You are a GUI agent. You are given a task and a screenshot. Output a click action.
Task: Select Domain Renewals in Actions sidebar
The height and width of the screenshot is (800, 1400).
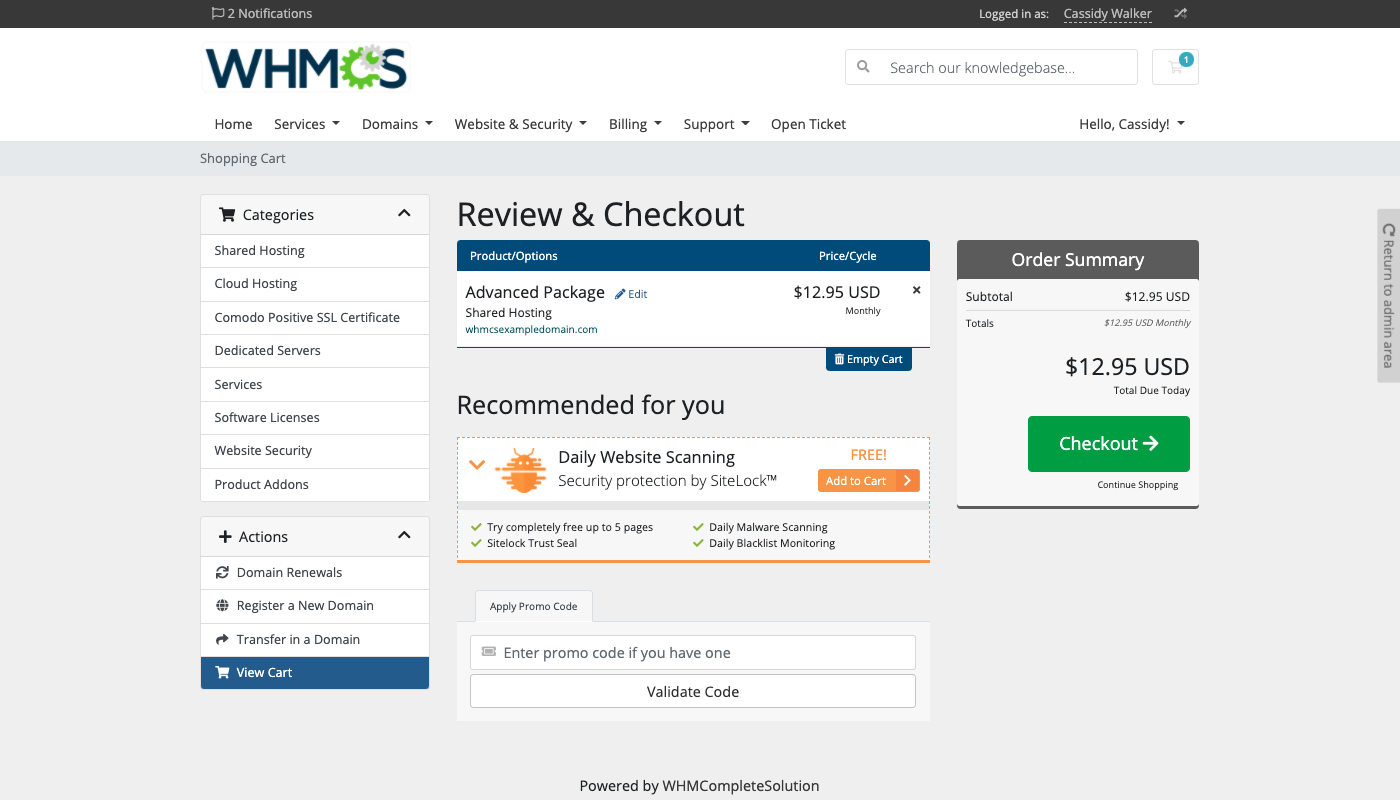(x=289, y=573)
